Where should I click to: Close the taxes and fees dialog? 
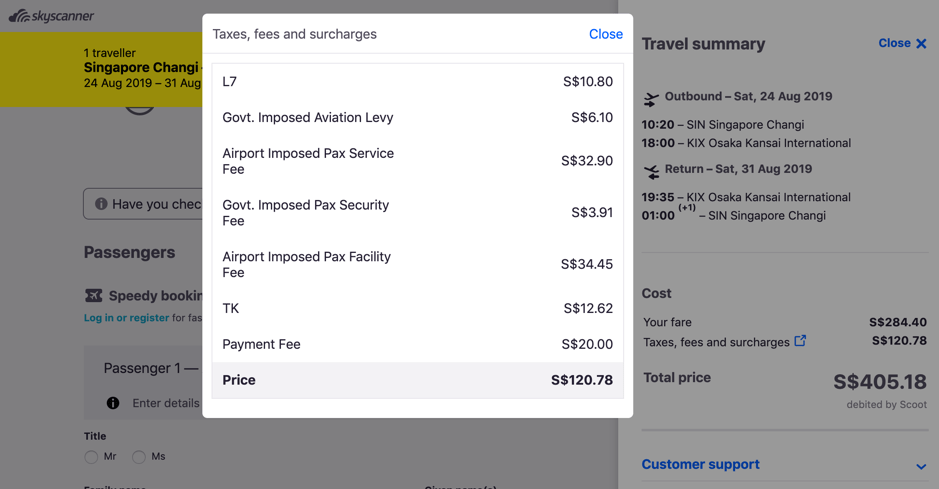(x=605, y=34)
